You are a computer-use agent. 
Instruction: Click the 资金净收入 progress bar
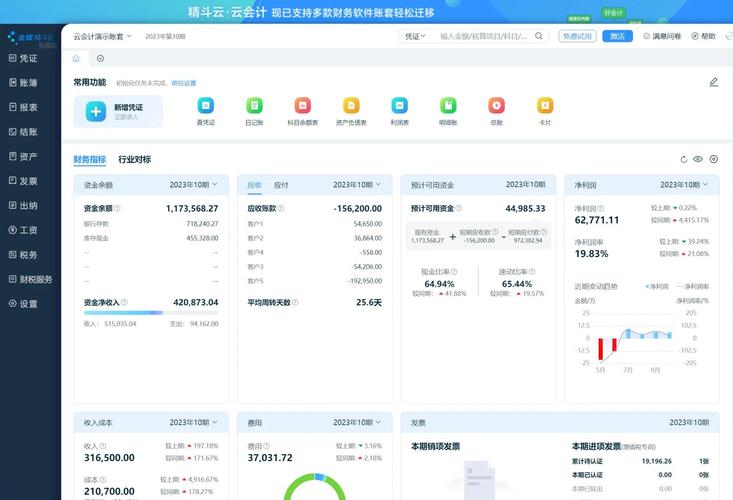(x=151, y=313)
